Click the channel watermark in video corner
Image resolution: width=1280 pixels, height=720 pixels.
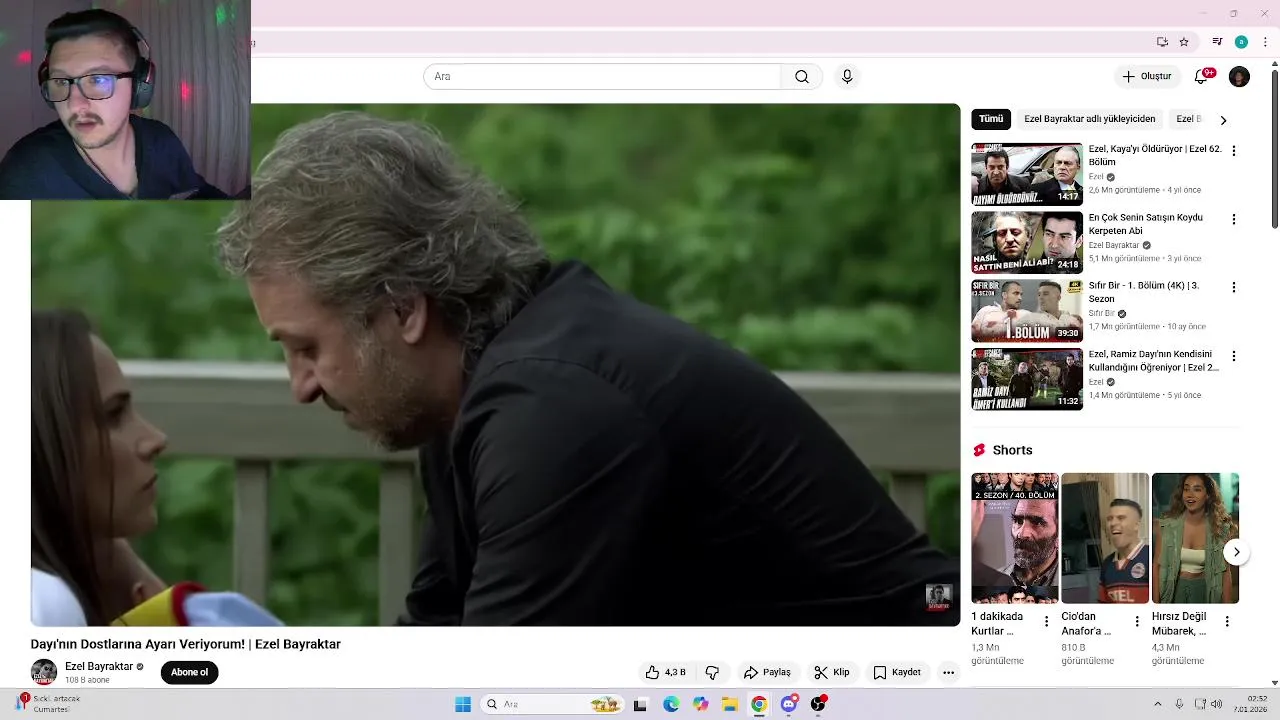click(938, 598)
